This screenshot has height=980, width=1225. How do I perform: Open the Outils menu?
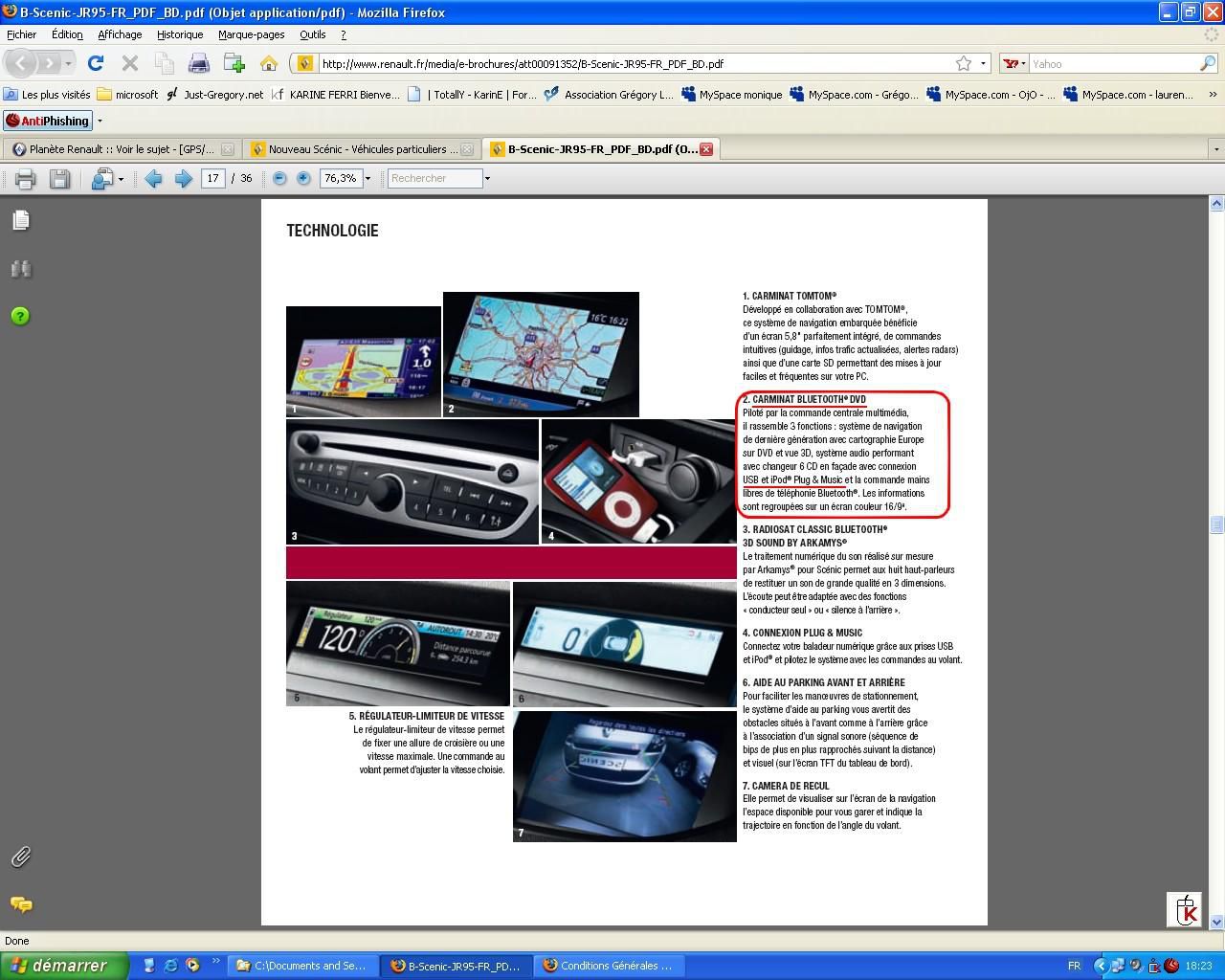[312, 34]
